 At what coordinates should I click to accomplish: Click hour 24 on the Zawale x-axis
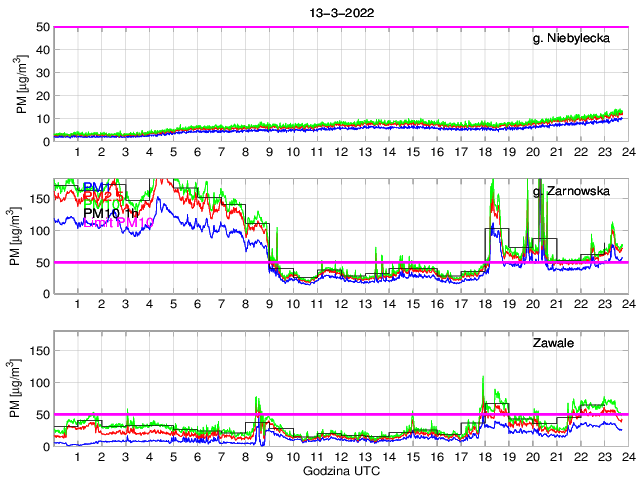[x=627, y=457]
